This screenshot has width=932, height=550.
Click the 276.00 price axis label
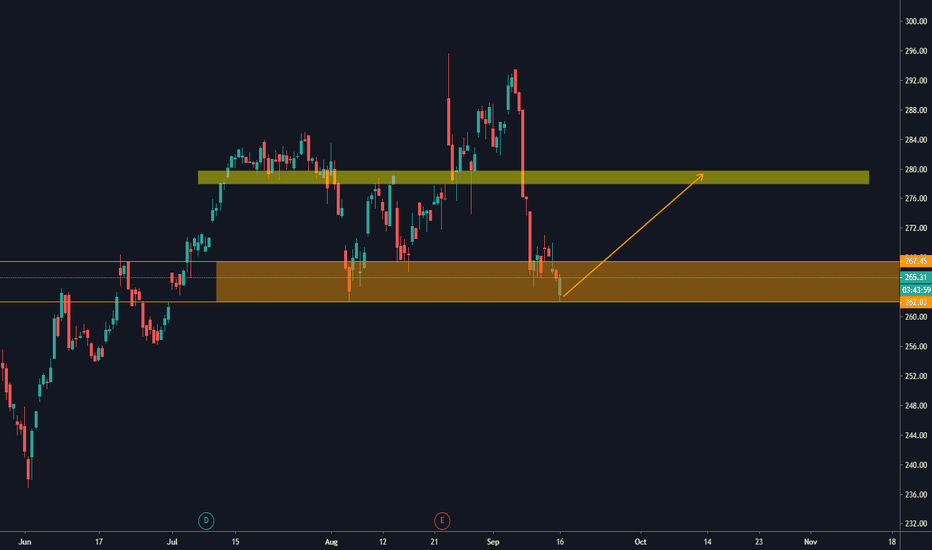[916, 199]
